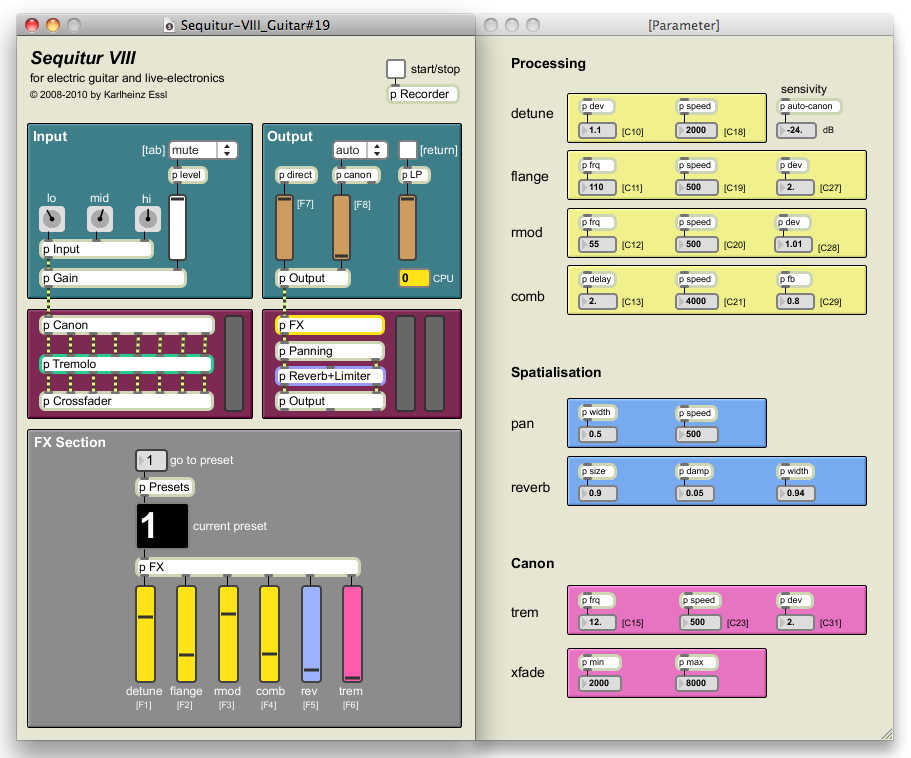This screenshot has height=758, width=911.
Task: Open the p direct object
Action: (x=296, y=175)
